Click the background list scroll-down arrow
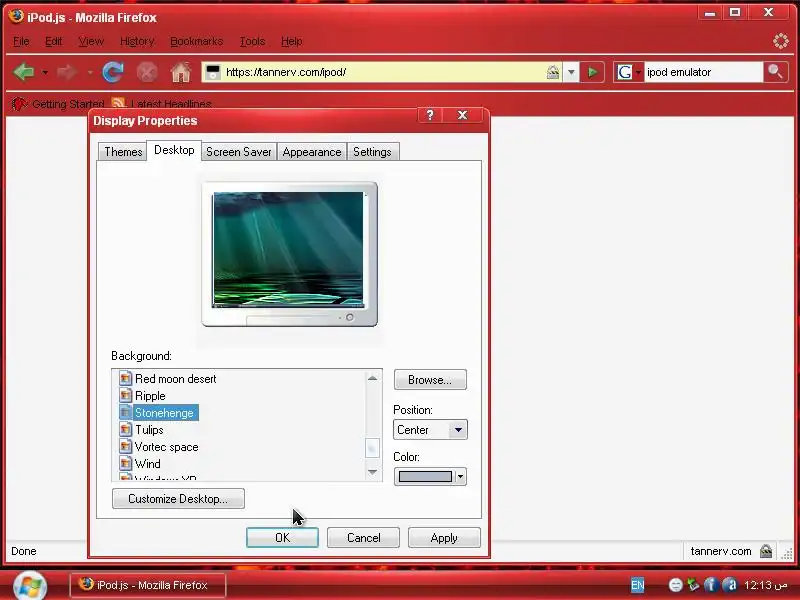This screenshot has width=800, height=600. [x=372, y=472]
